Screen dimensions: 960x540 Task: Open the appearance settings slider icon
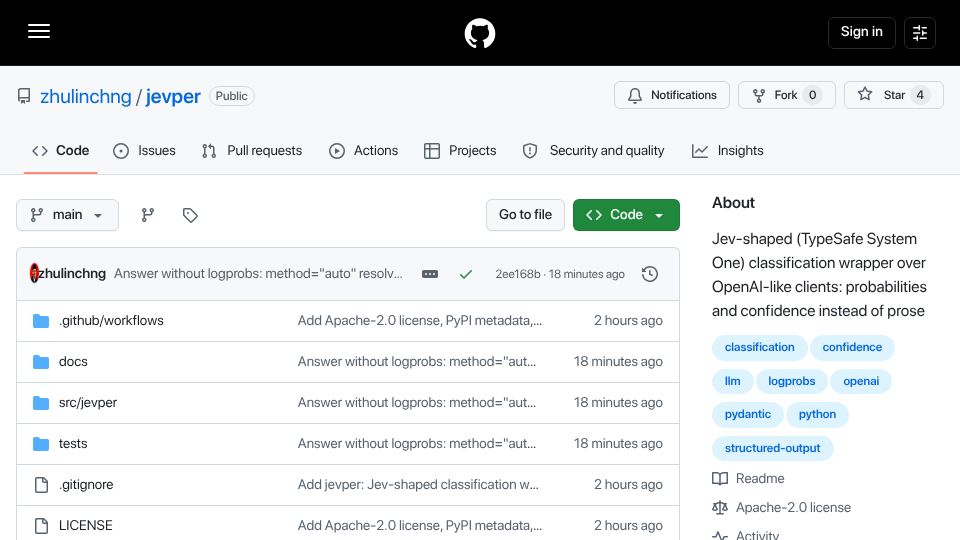tap(920, 32)
